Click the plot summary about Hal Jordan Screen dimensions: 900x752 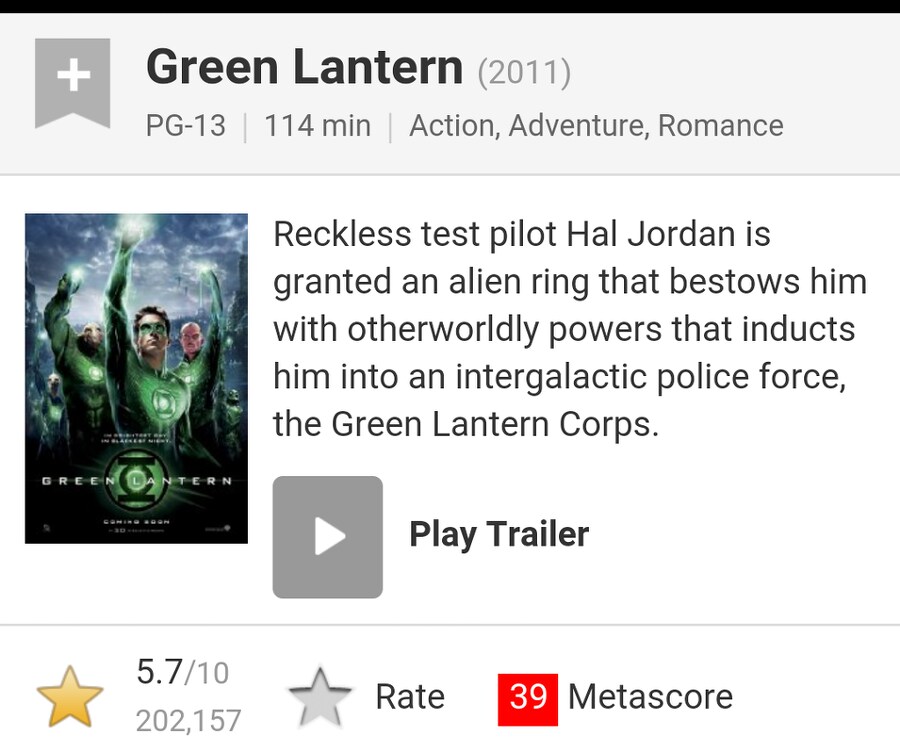(570, 329)
